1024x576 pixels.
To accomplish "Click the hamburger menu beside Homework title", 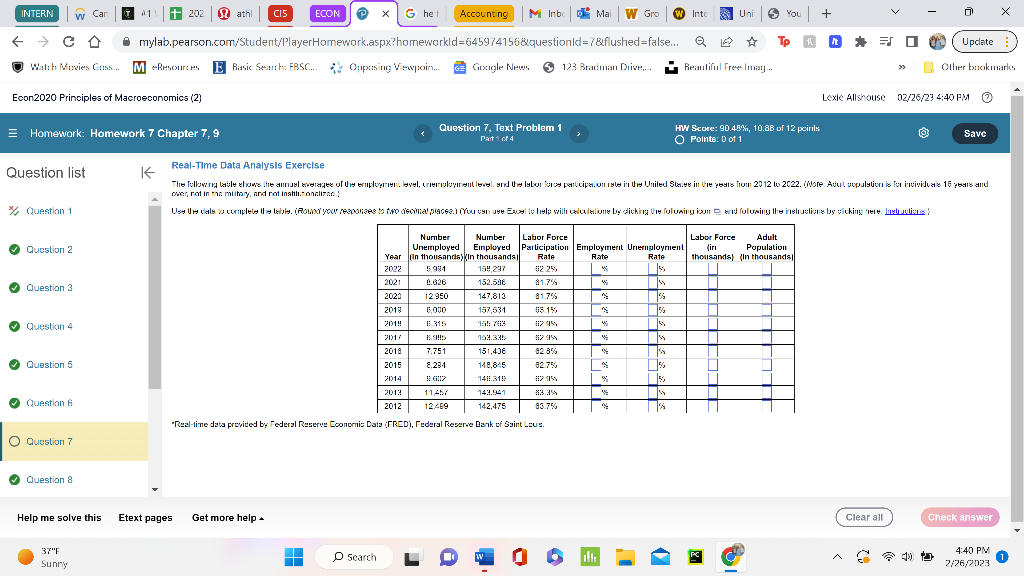I will [13, 132].
